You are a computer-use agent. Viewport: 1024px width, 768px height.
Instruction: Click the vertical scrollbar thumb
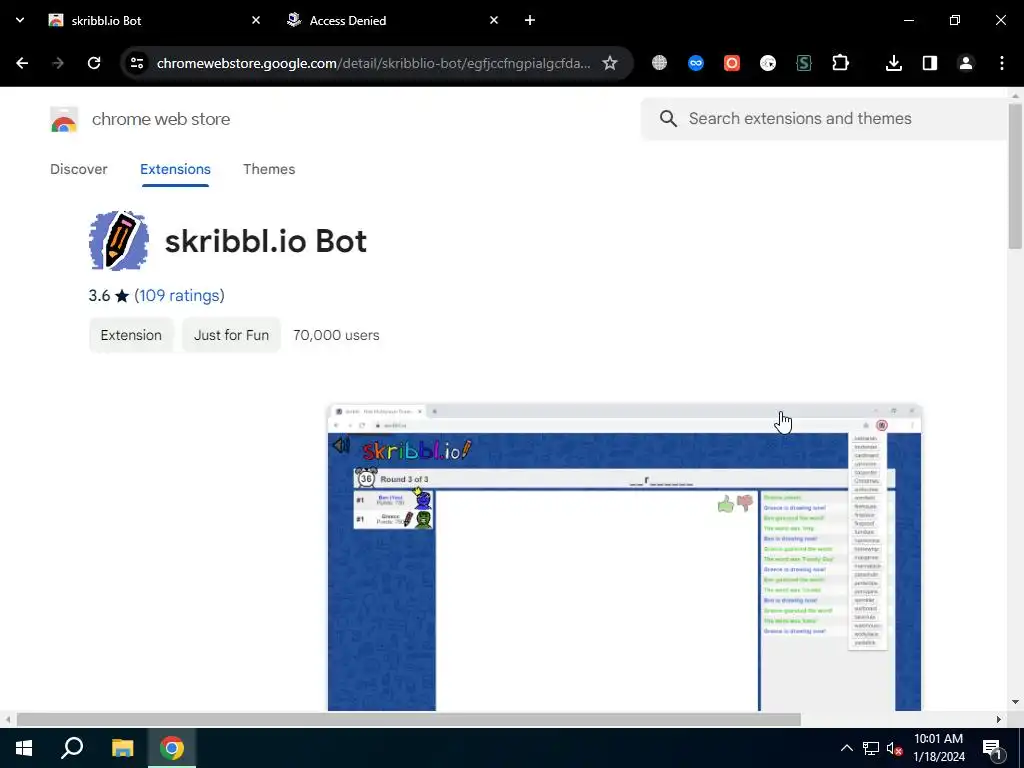click(x=1015, y=176)
